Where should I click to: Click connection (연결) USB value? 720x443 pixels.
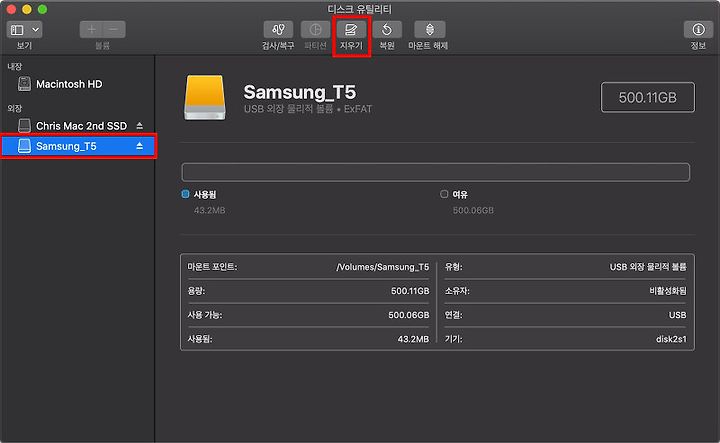click(677, 315)
